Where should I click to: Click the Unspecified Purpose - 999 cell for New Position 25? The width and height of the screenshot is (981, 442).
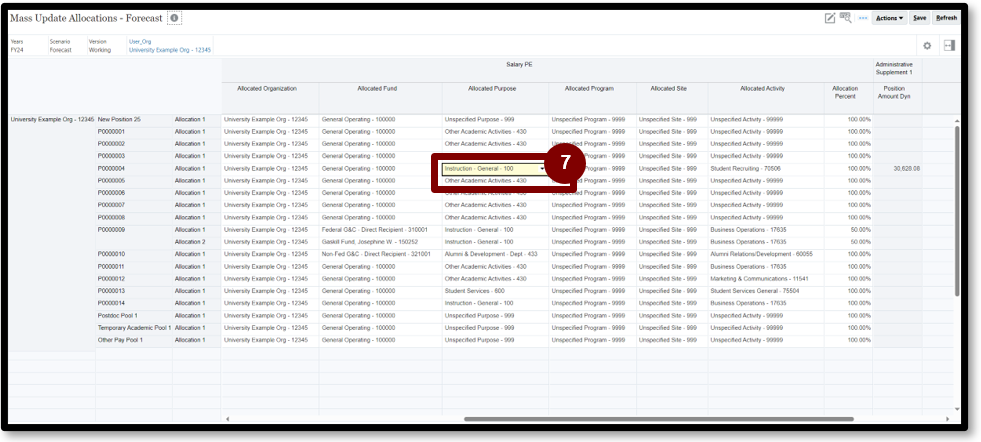[x=495, y=120]
